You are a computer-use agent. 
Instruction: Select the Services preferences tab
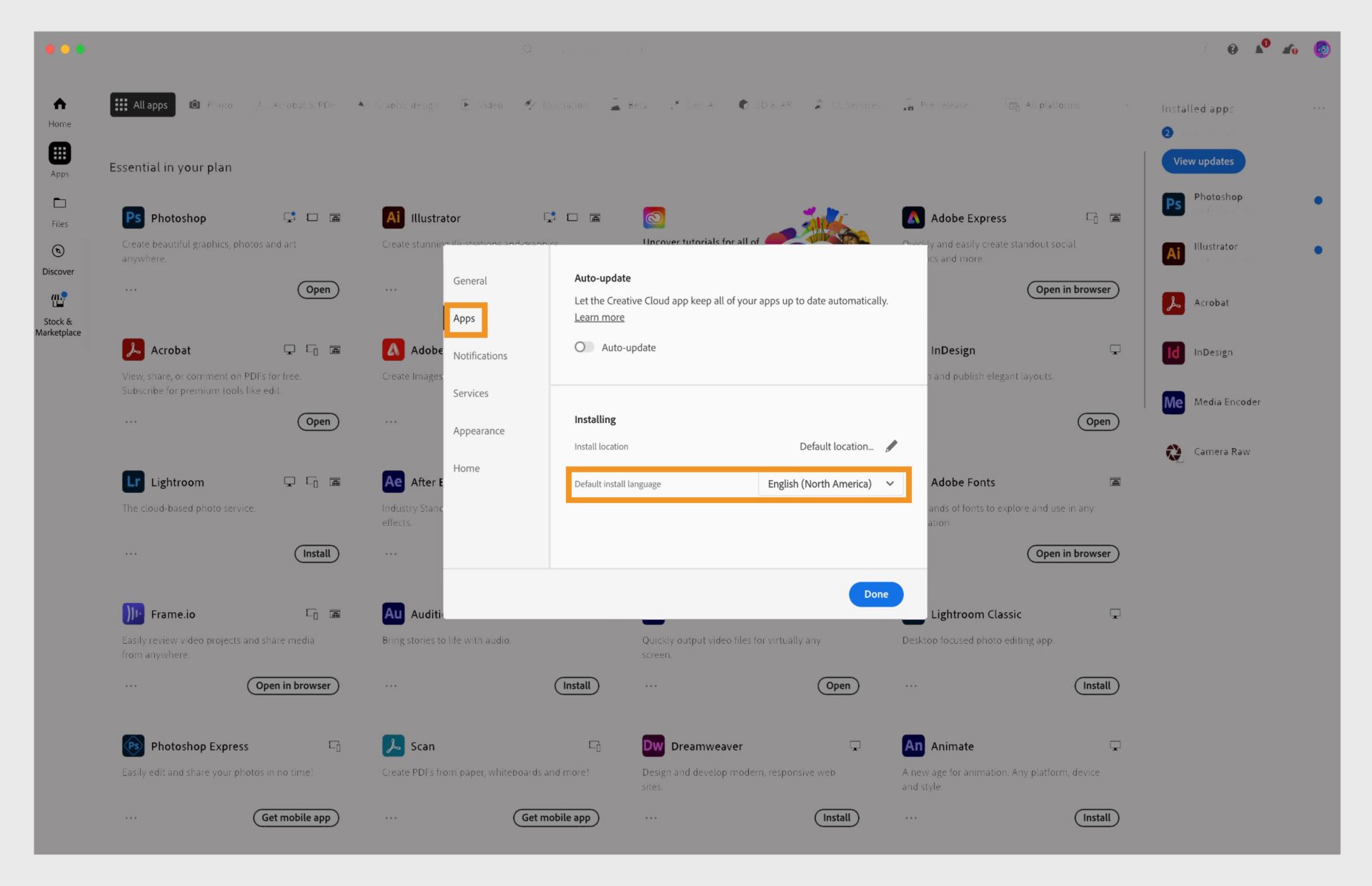click(471, 394)
